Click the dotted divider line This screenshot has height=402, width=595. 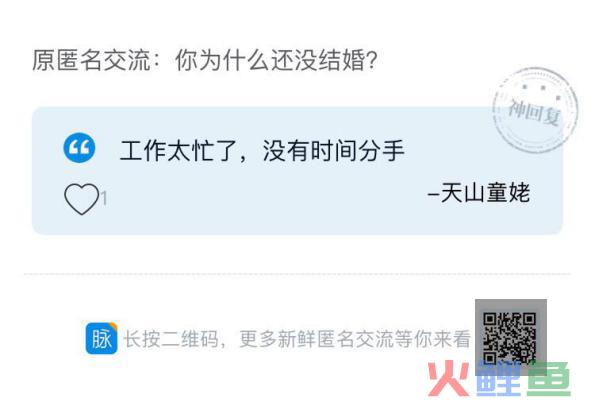[298, 274]
